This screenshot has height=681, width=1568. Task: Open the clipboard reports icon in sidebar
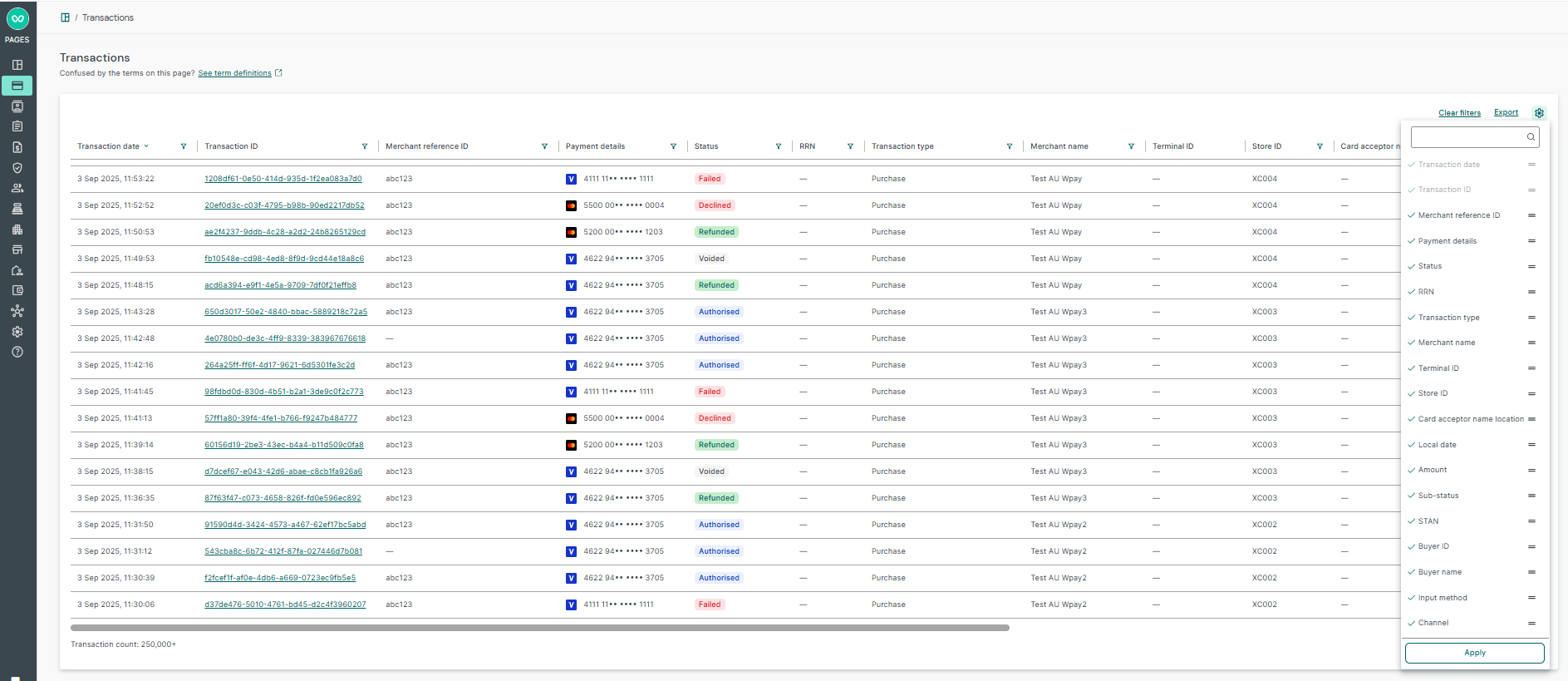[x=17, y=126]
